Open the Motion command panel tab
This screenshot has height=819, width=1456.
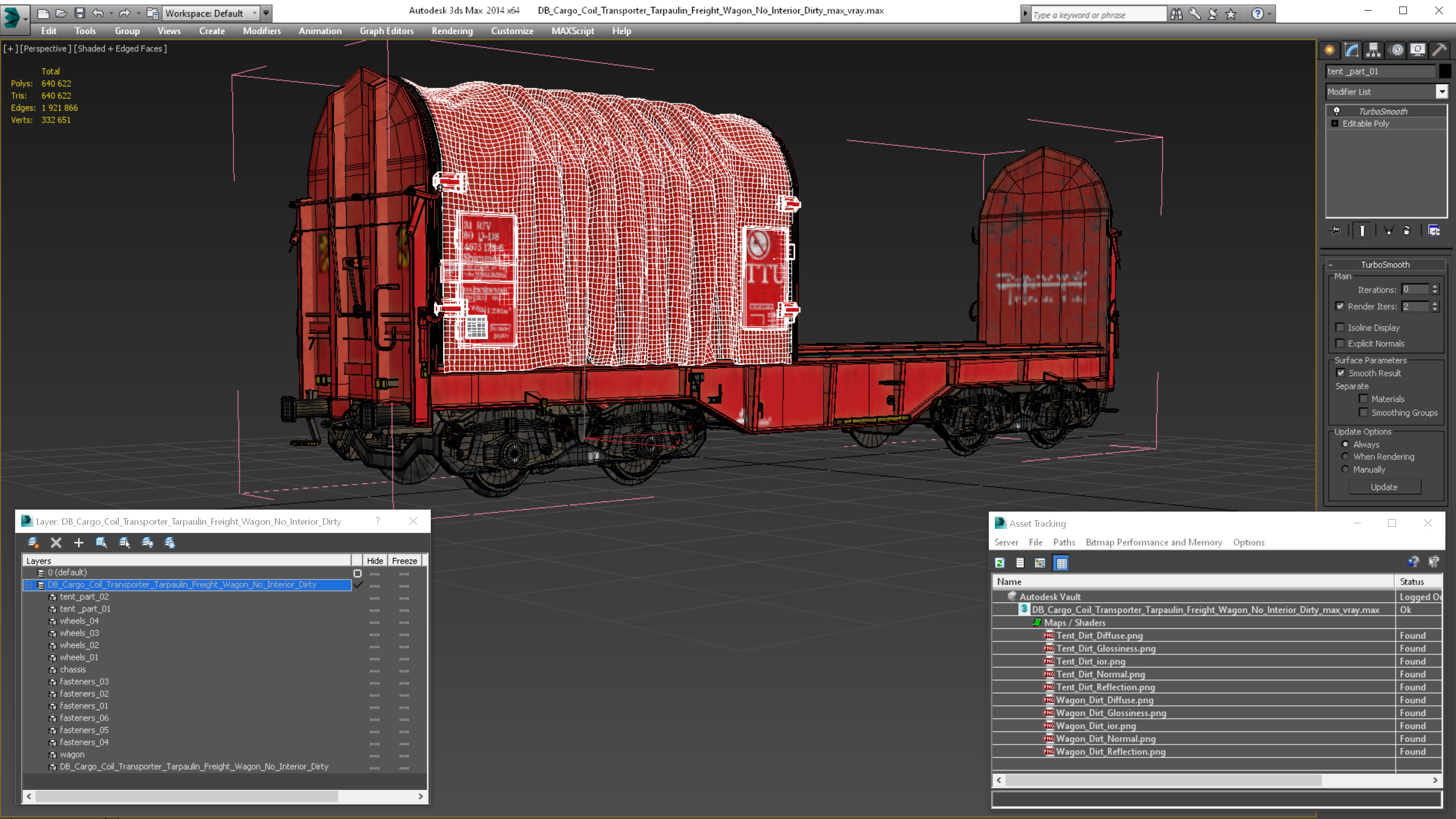click(1396, 50)
